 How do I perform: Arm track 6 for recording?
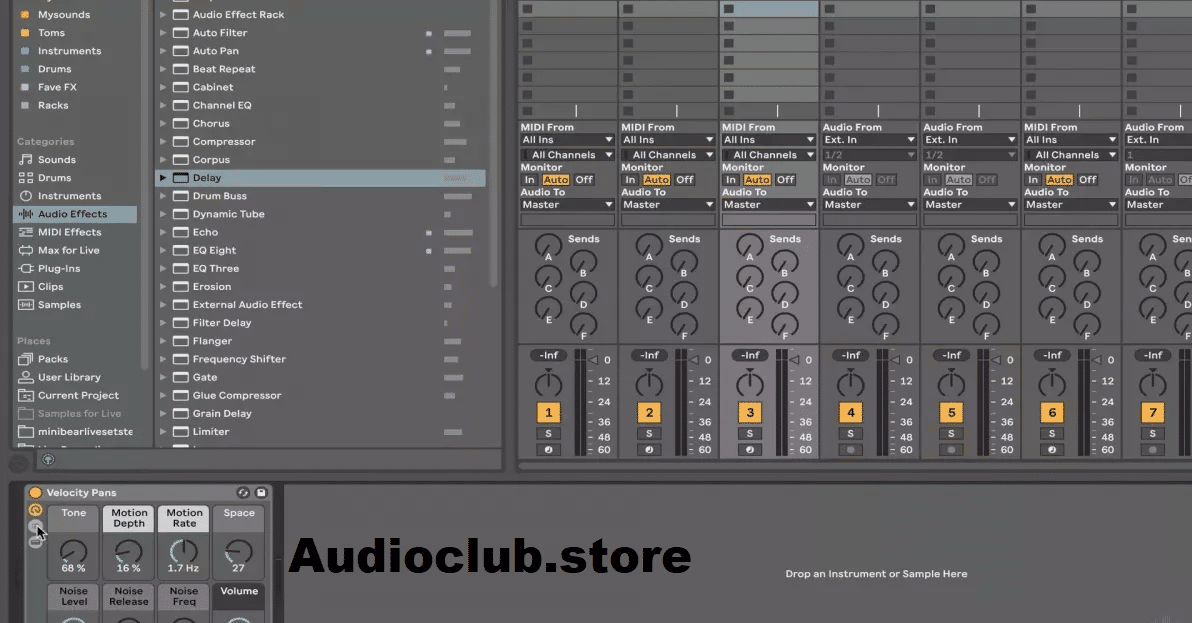[1052, 450]
